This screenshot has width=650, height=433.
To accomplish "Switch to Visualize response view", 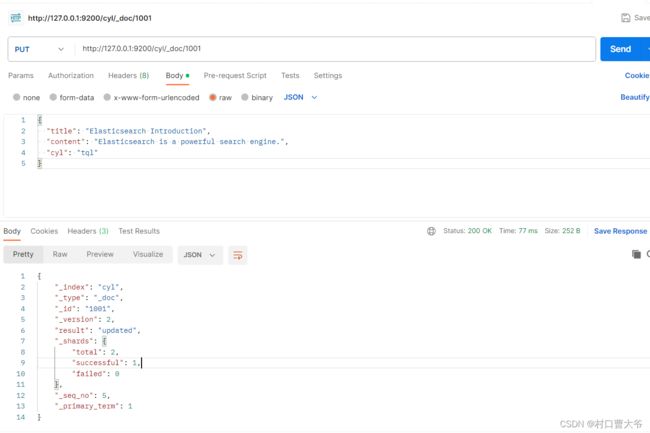I will (148, 254).
